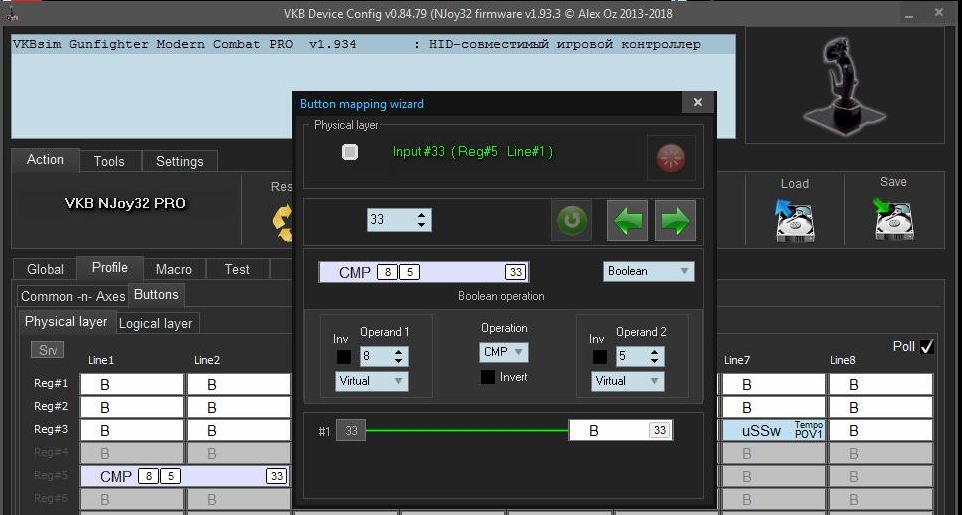
Task: Click the CMP 8 5 field in wizard
Action: pos(423,272)
